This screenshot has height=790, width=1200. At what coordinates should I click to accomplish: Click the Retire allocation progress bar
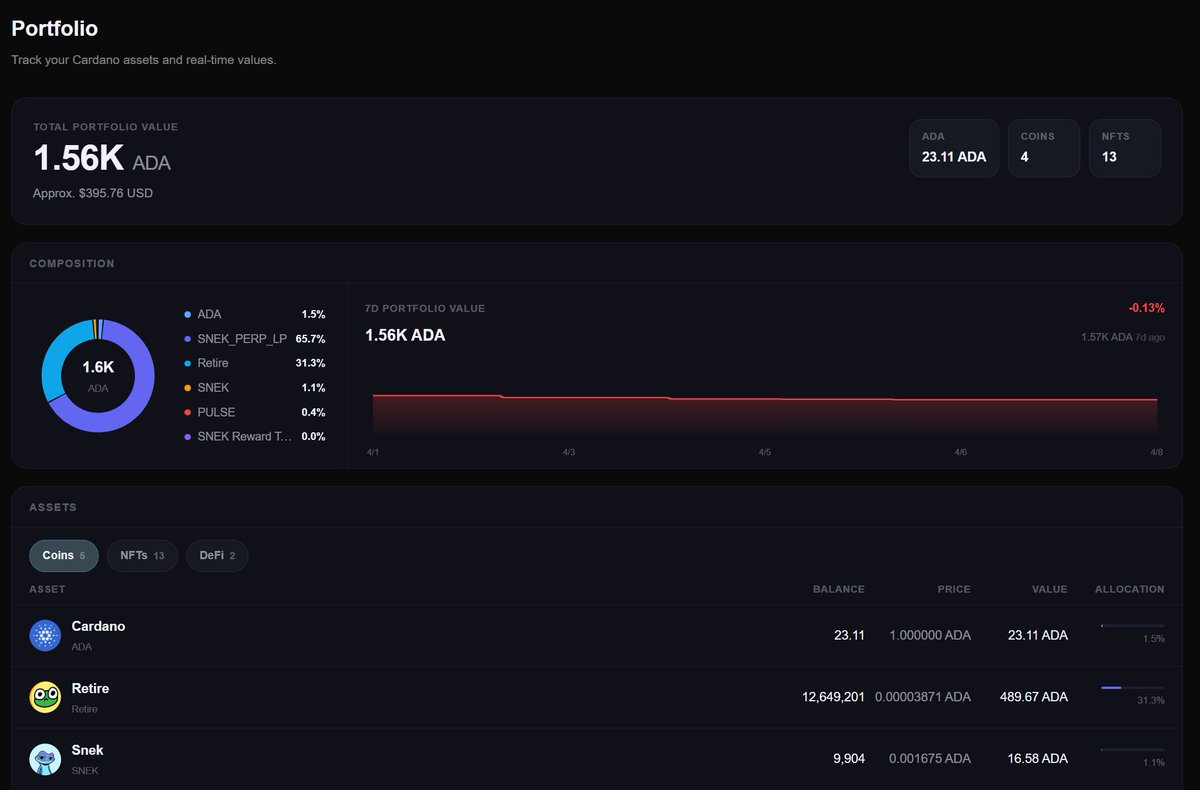tap(1132, 688)
